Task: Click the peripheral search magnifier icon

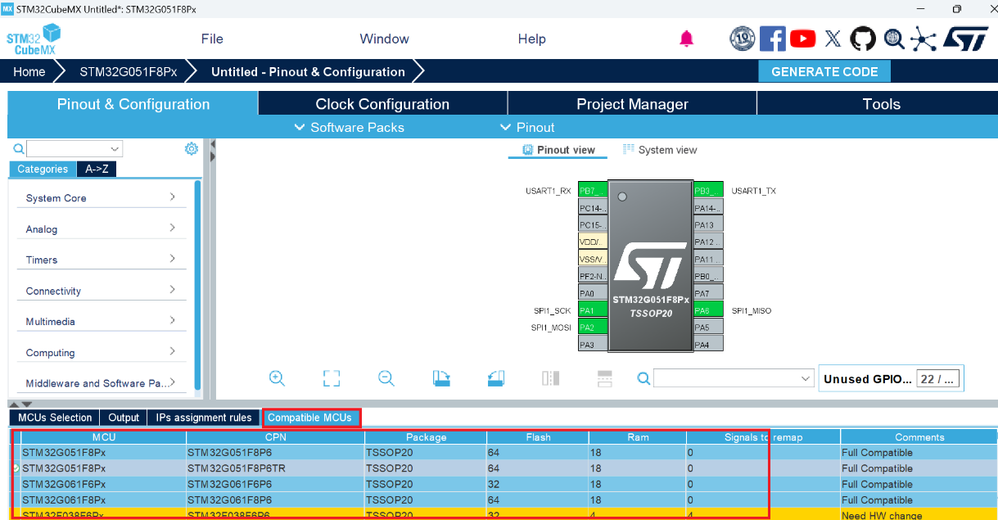Action: click(18, 149)
